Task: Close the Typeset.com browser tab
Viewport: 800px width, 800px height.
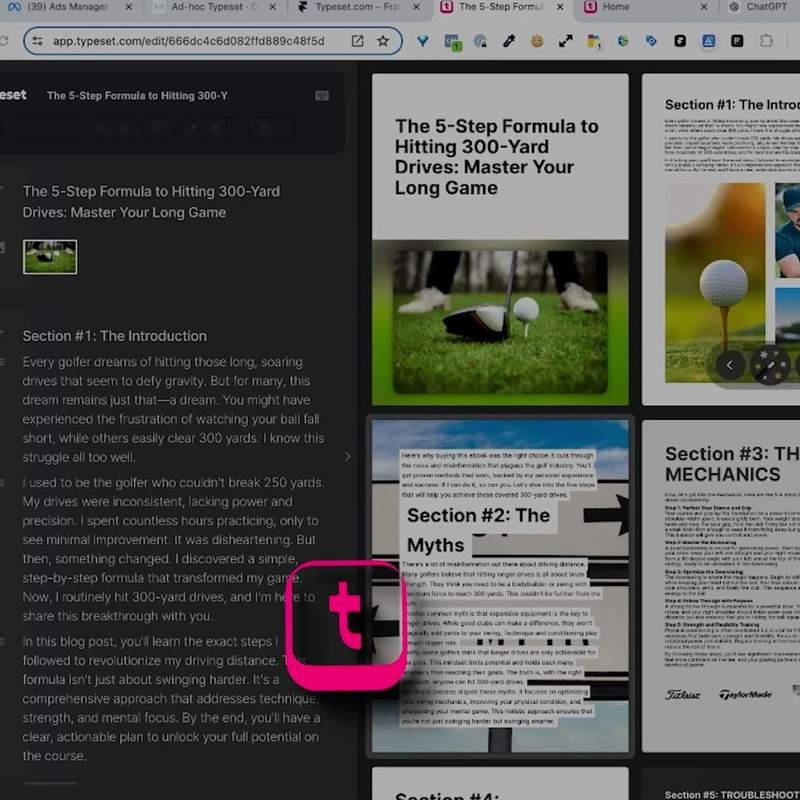Action: tap(417, 7)
